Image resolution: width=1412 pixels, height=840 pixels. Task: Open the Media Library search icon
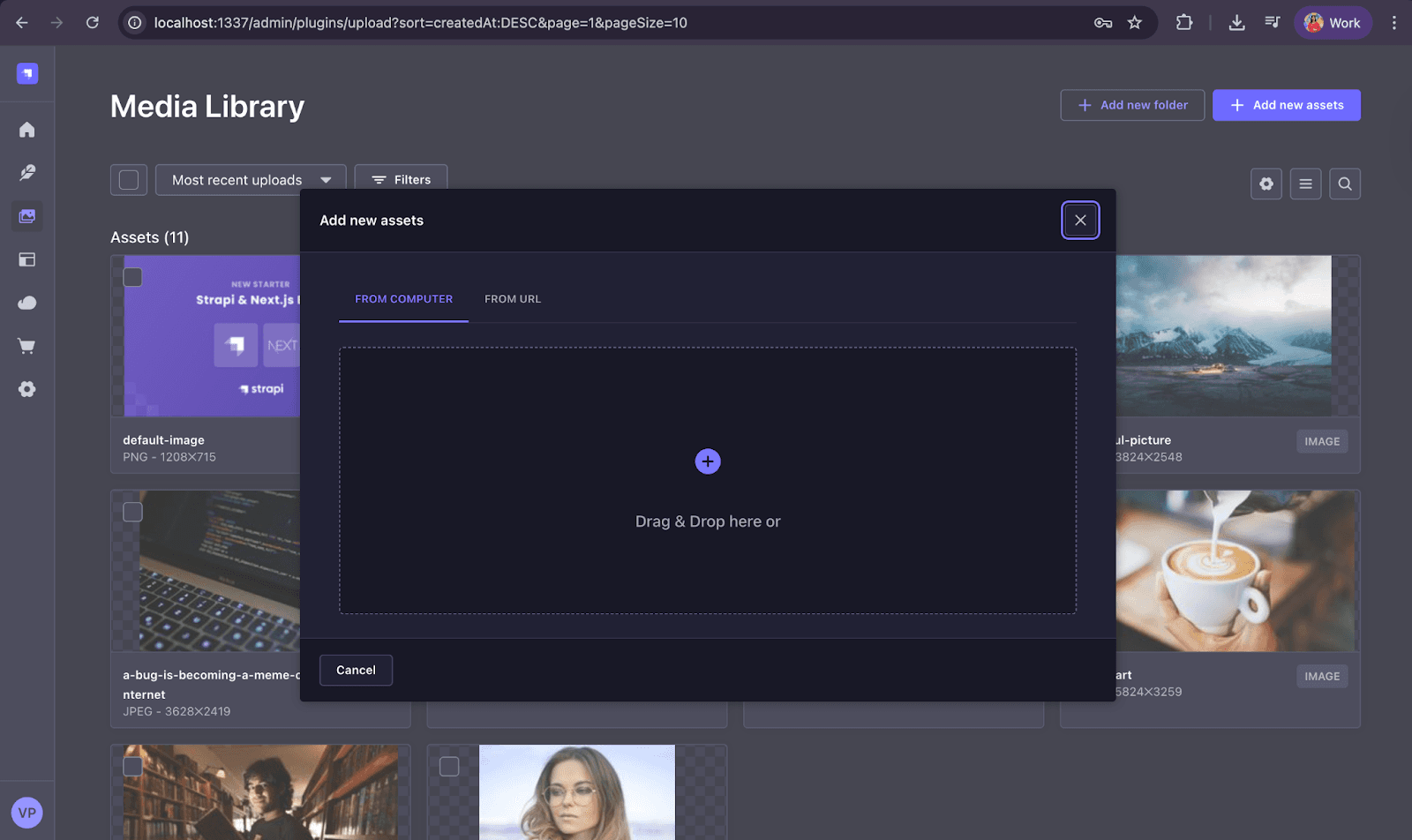[1344, 184]
